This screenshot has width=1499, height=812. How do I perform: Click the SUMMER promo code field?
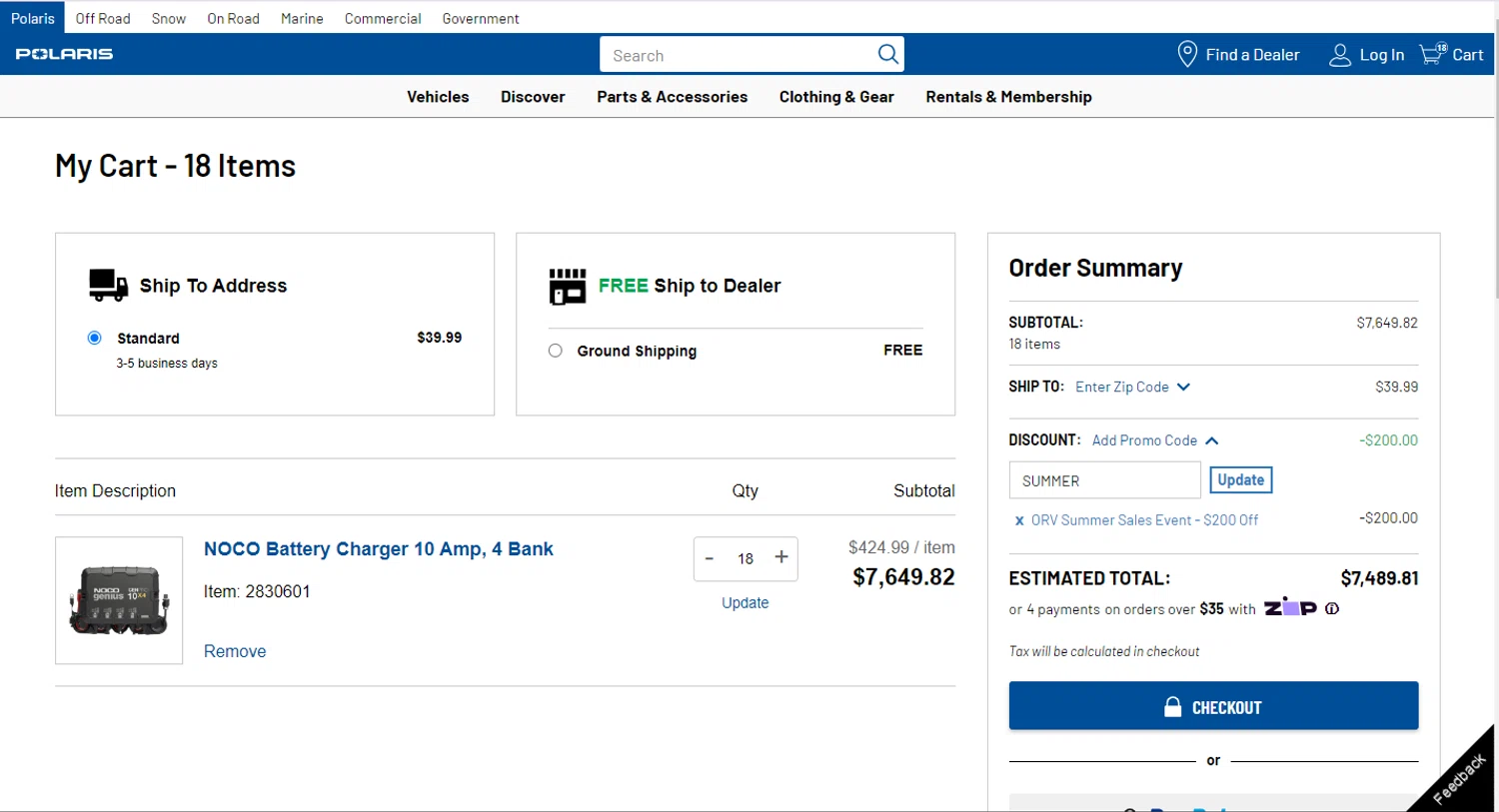point(1104,480)
